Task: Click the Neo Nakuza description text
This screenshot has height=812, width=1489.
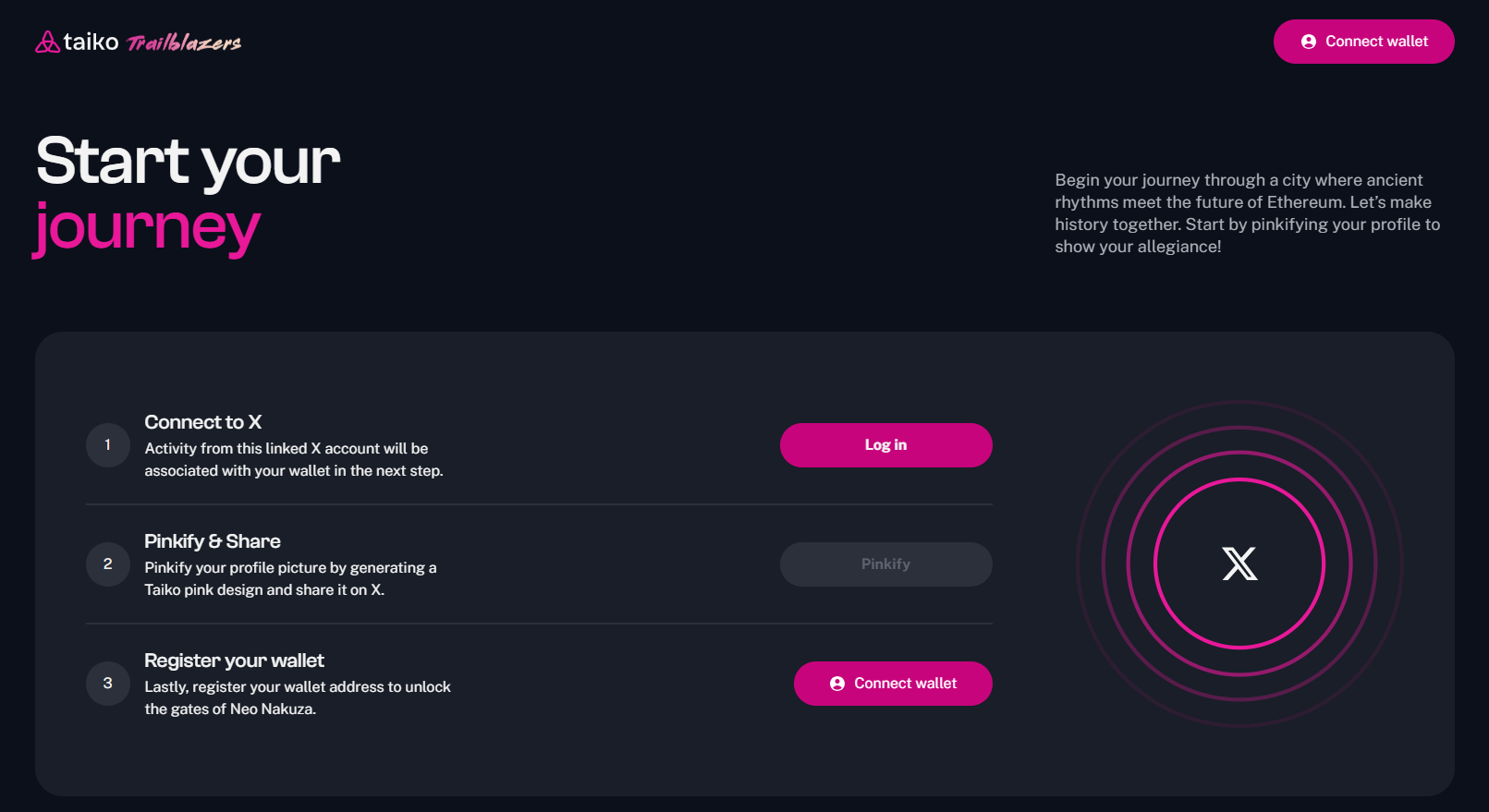Action: click(x=298, y=698)
